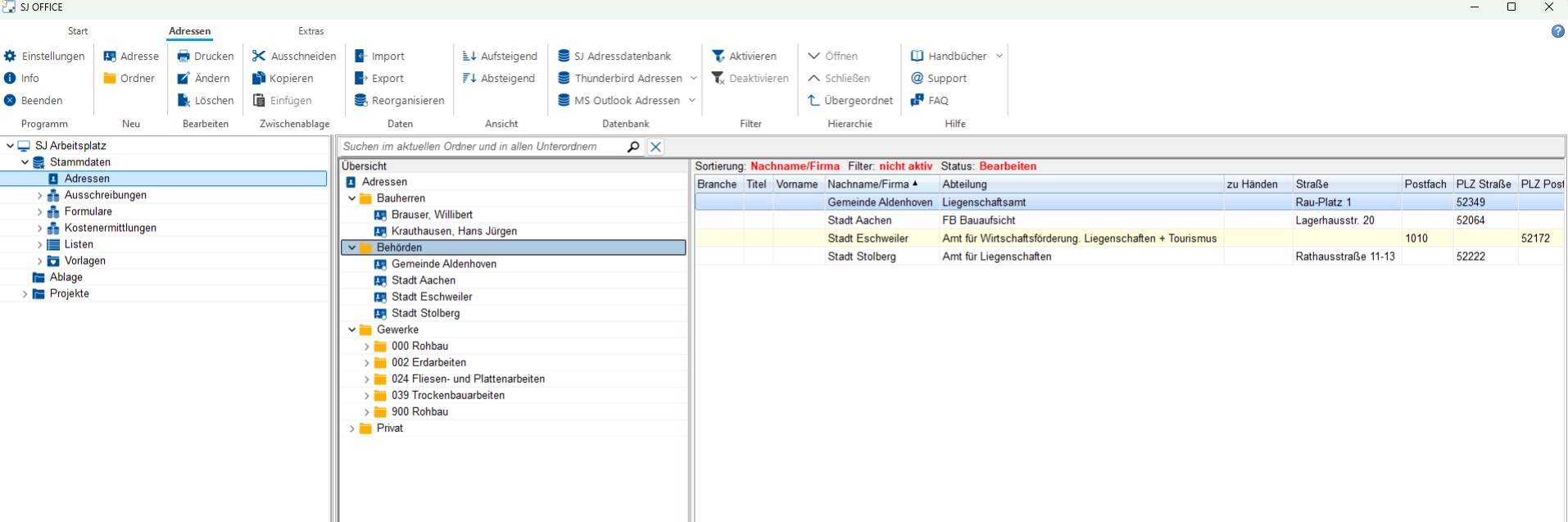1568x522 pixels.
Task: Click the blue help question mark icon
Action: [x=1557, y=31]
